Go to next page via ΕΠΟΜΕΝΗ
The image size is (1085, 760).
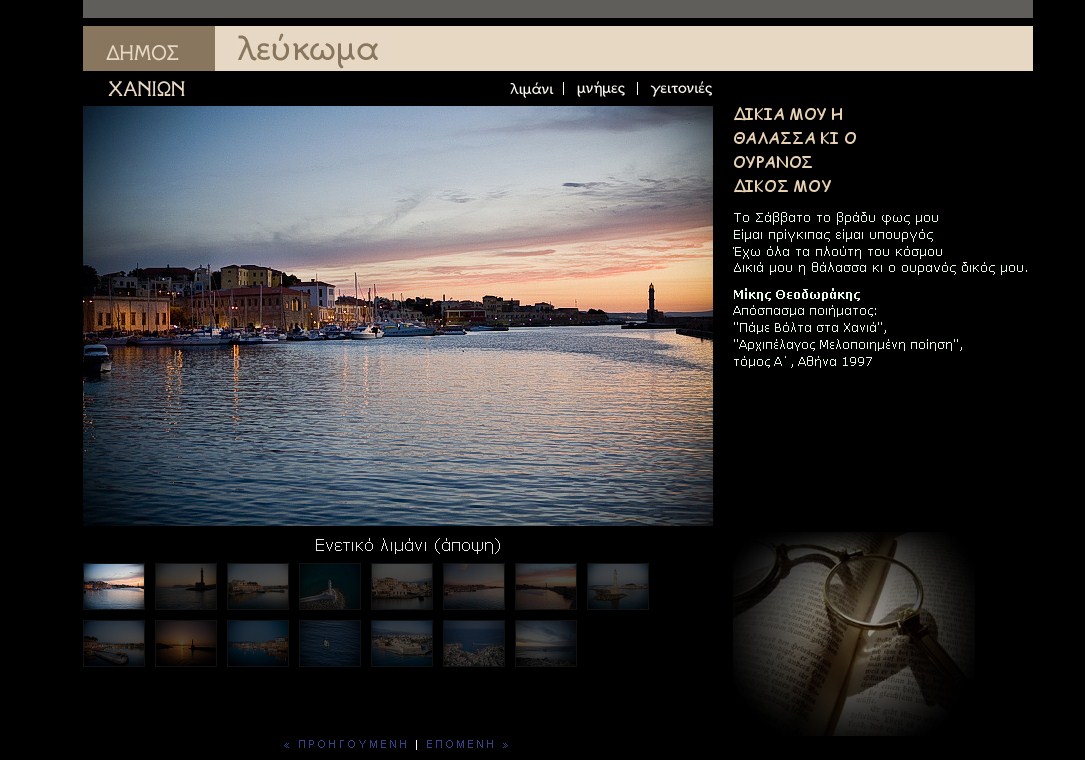467,744
